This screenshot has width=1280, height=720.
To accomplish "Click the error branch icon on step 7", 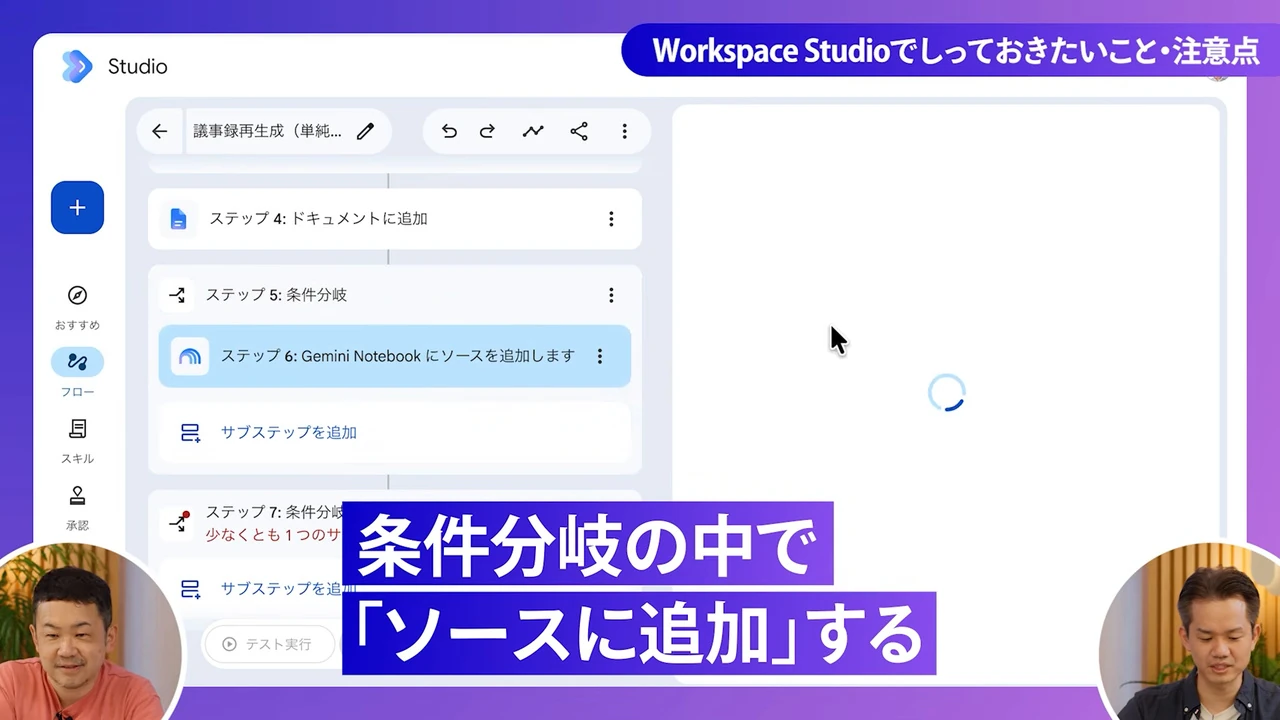I will 179,522.
